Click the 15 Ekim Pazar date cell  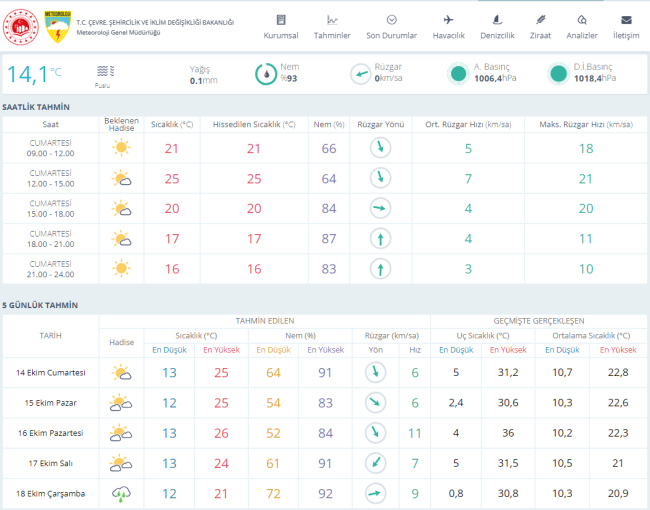(51, 403)
